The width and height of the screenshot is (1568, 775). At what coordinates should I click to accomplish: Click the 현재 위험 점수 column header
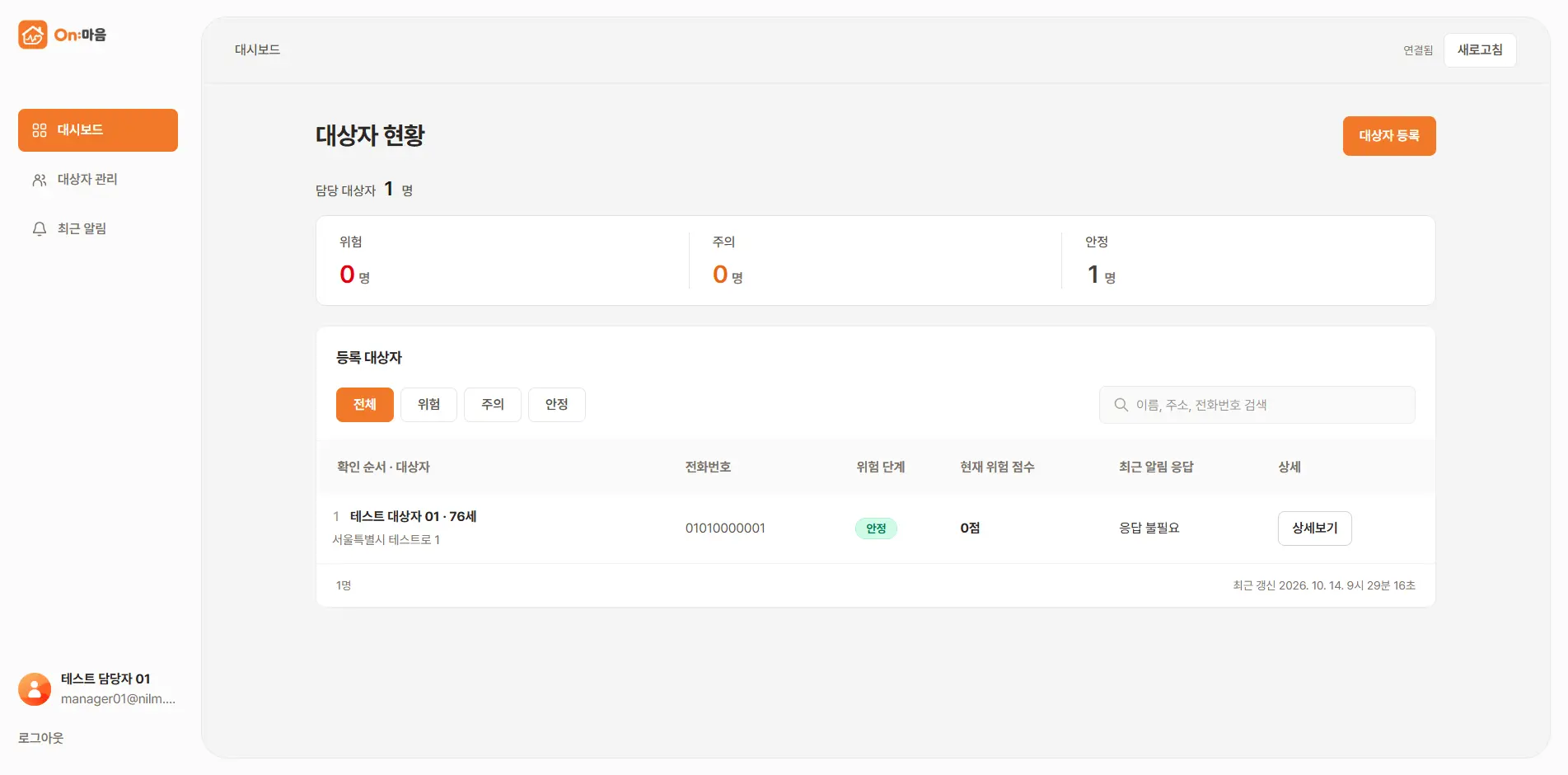coord(997,467)
